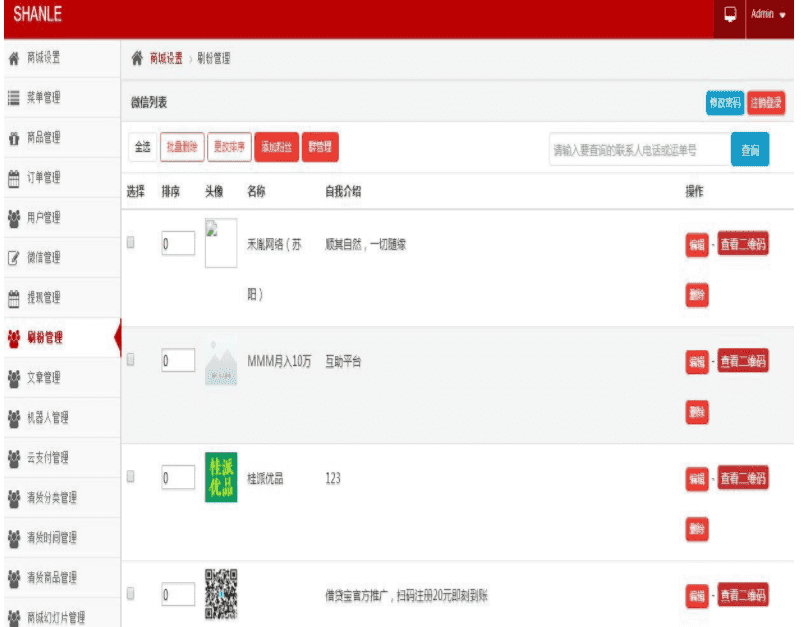This screenshot has height=627, width=801.
Task: Click the blue 查询 search button
Action: pyautogui.click(x=750, y=151)
